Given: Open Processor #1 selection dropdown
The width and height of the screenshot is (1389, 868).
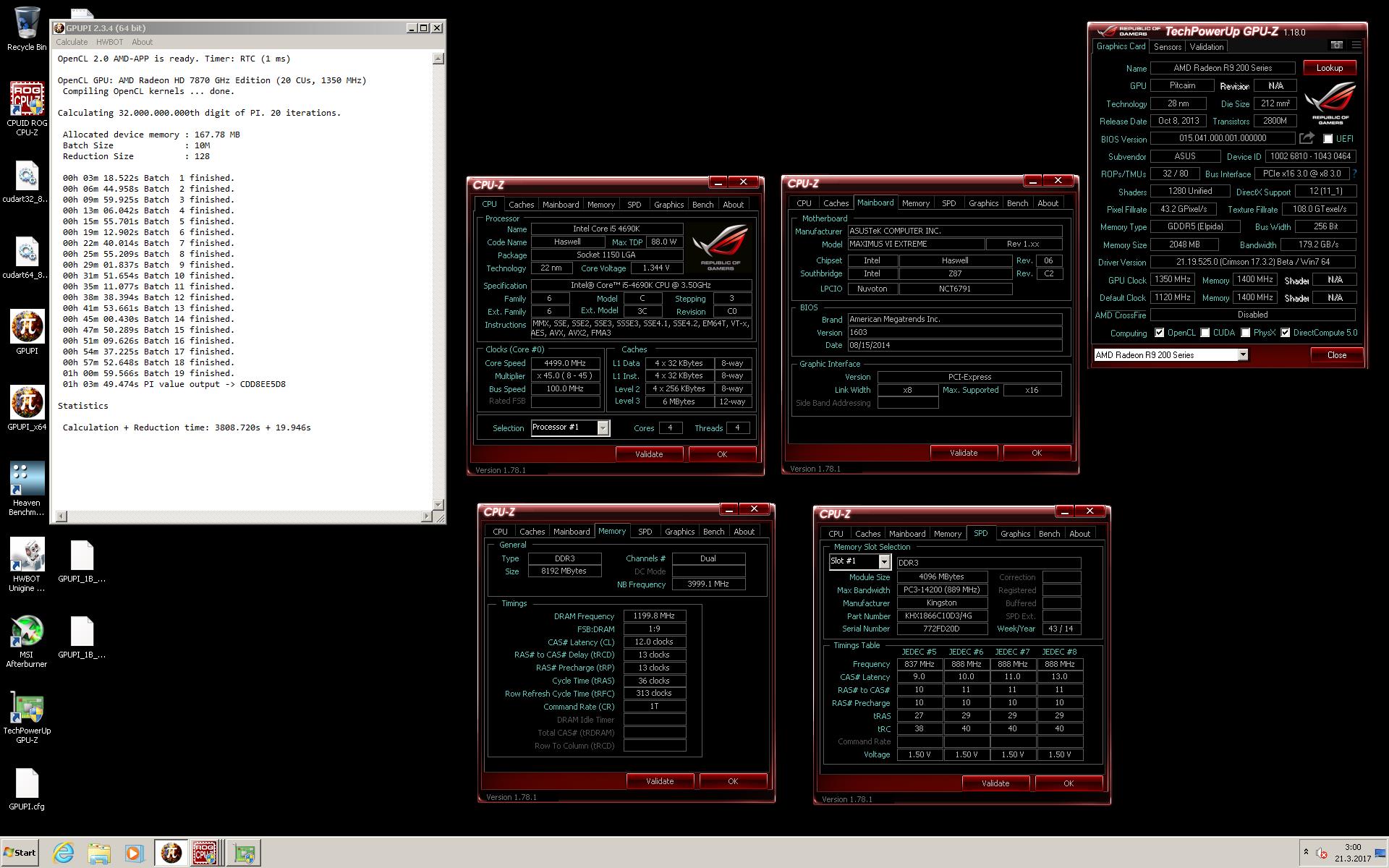Looking at the screenshot, I should pyautogui.click(x=603, y=427).
